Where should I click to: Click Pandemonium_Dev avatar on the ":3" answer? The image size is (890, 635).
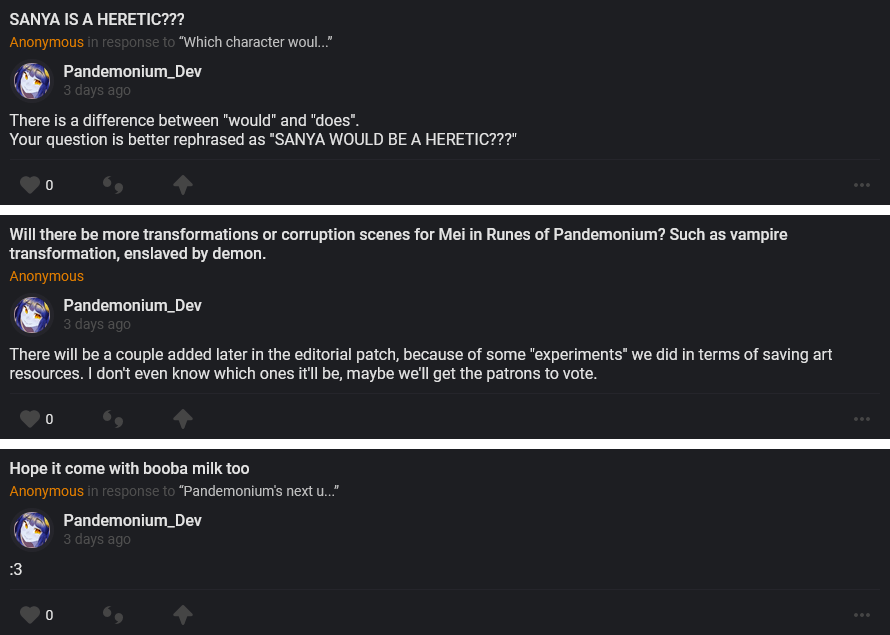pyautogui.click(x=32, y=530)
